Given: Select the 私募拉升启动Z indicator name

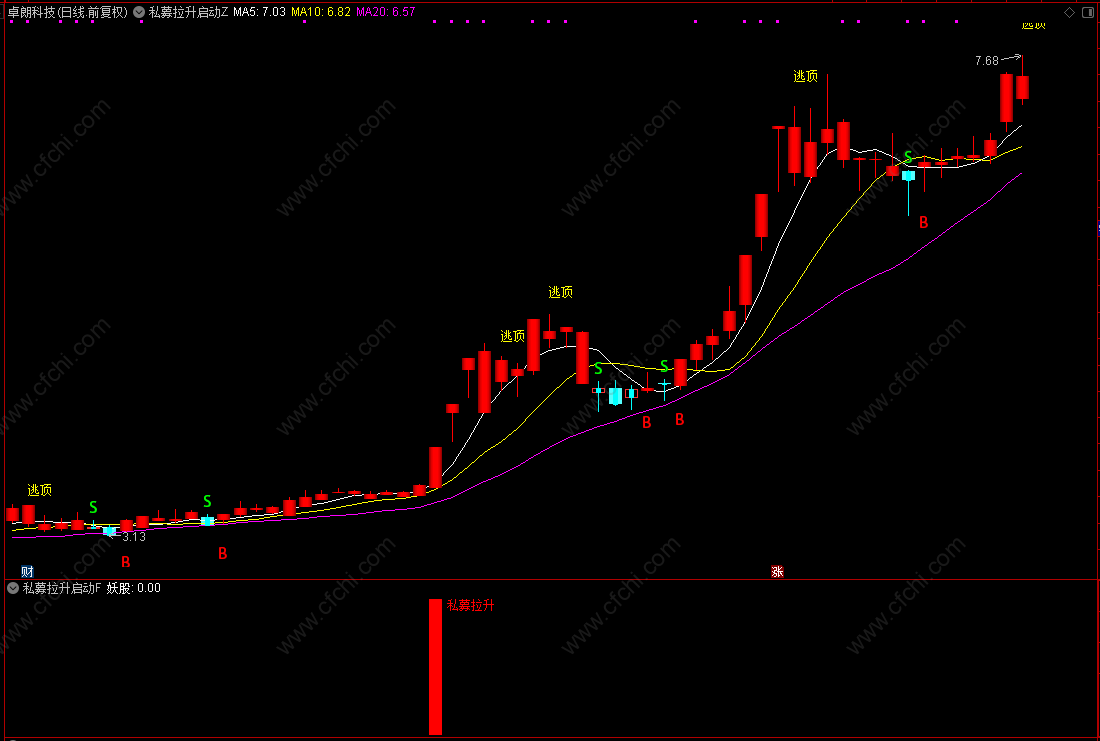Looking at the screenshot, I should coord(188,12).
